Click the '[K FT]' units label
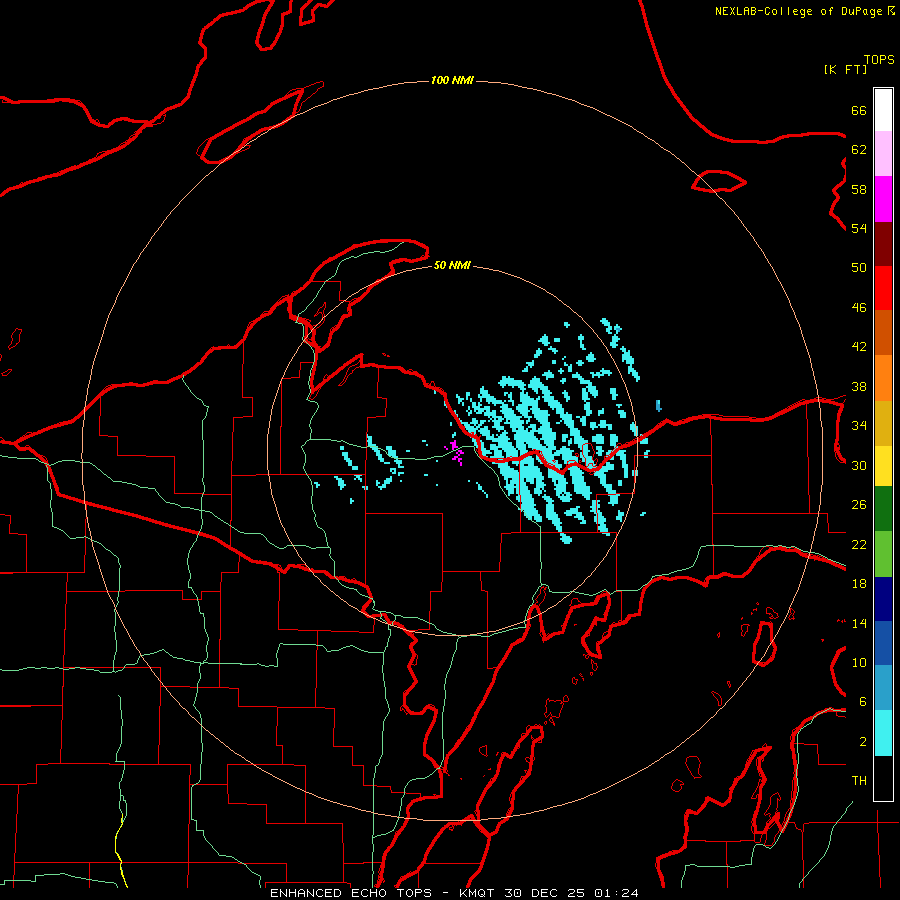This screenshot has height=900, width=900. [845, 69]
